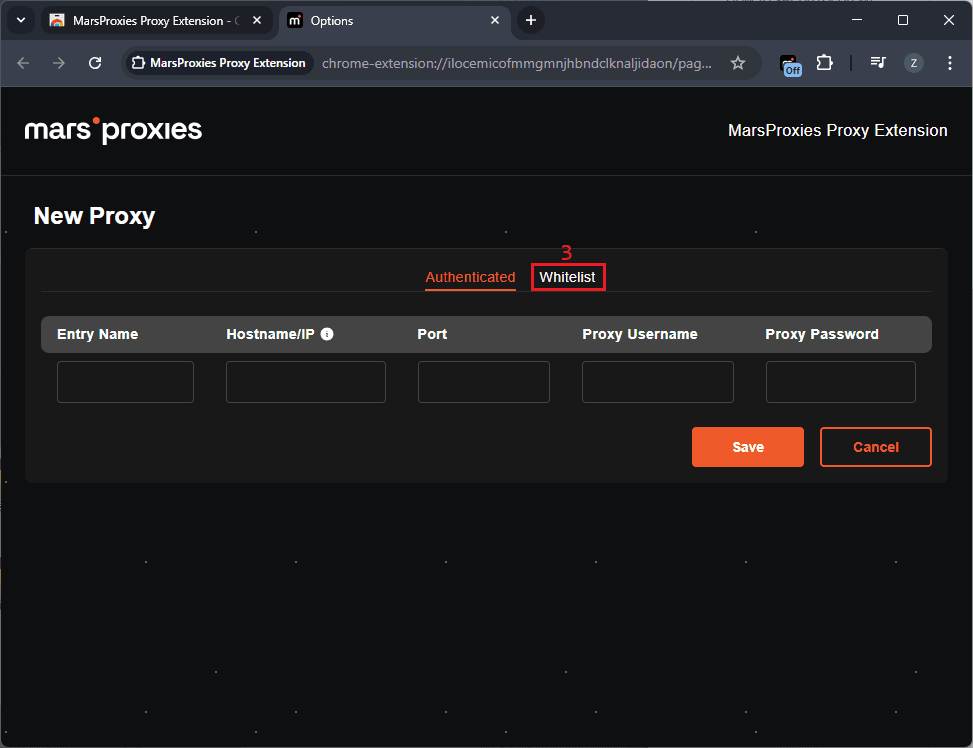Open the Chrome three-dot menu
973x748 pixels.
click(x=949, y=63)
